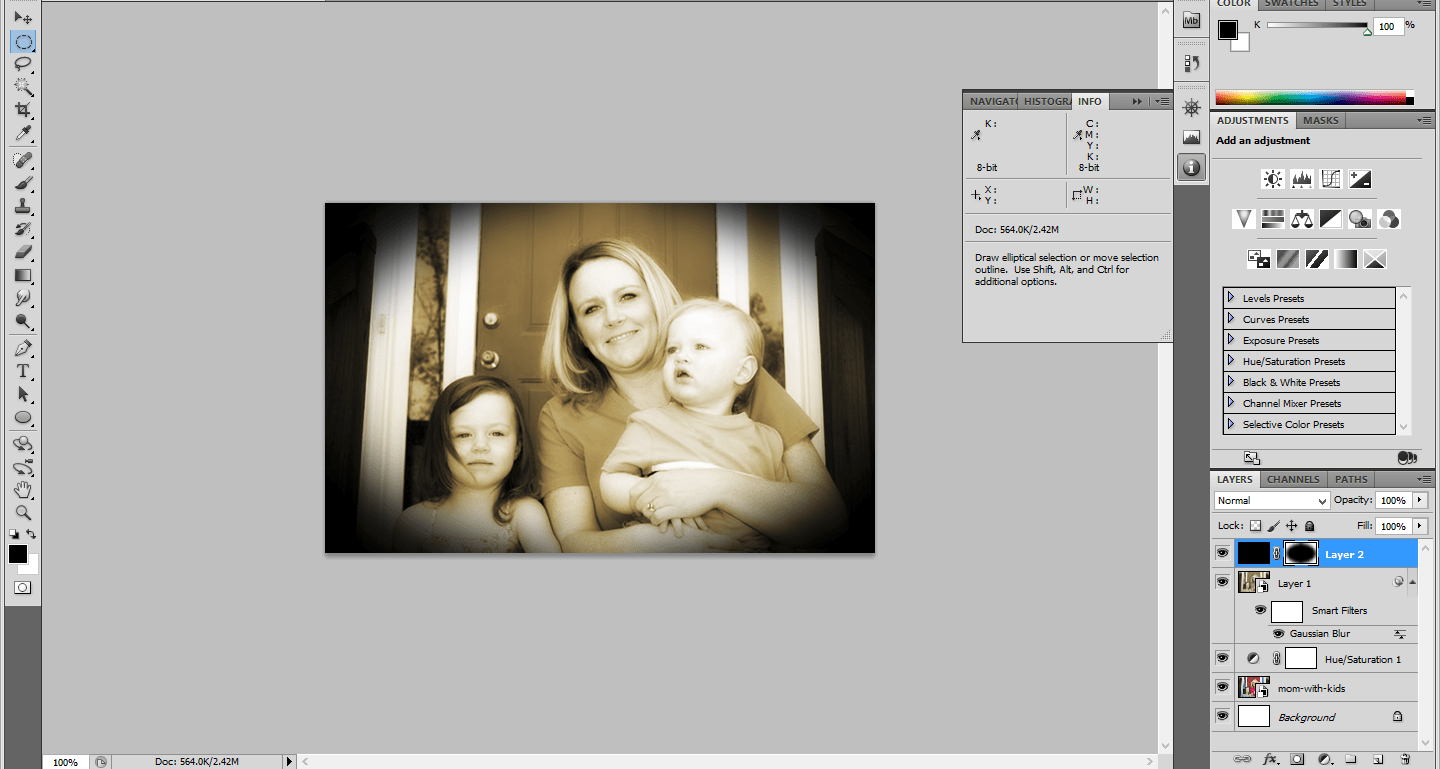1440x769 pixels.
Task: Select the Pen tool
Action: (23, 349)
